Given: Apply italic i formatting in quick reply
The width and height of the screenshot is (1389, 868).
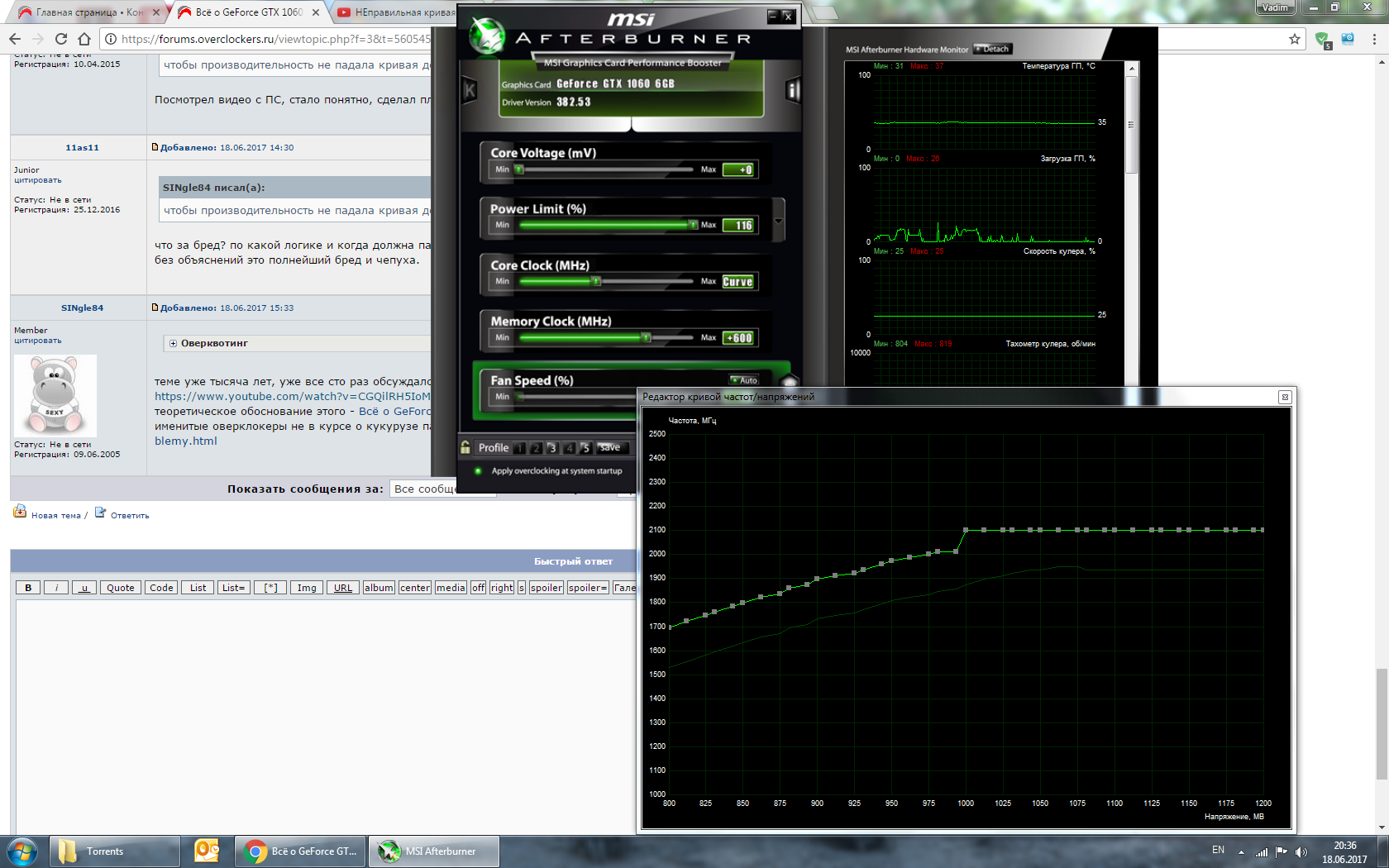Looking at the screenshot, I should (x=56, y=588).
